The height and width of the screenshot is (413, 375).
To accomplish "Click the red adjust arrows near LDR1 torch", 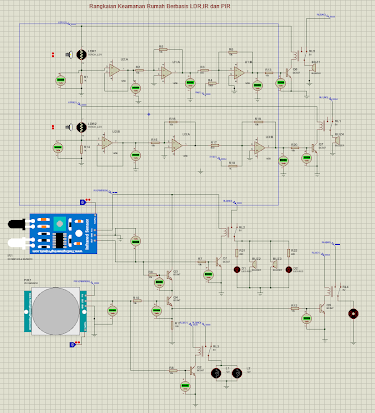I will click(x=53, y=55).
